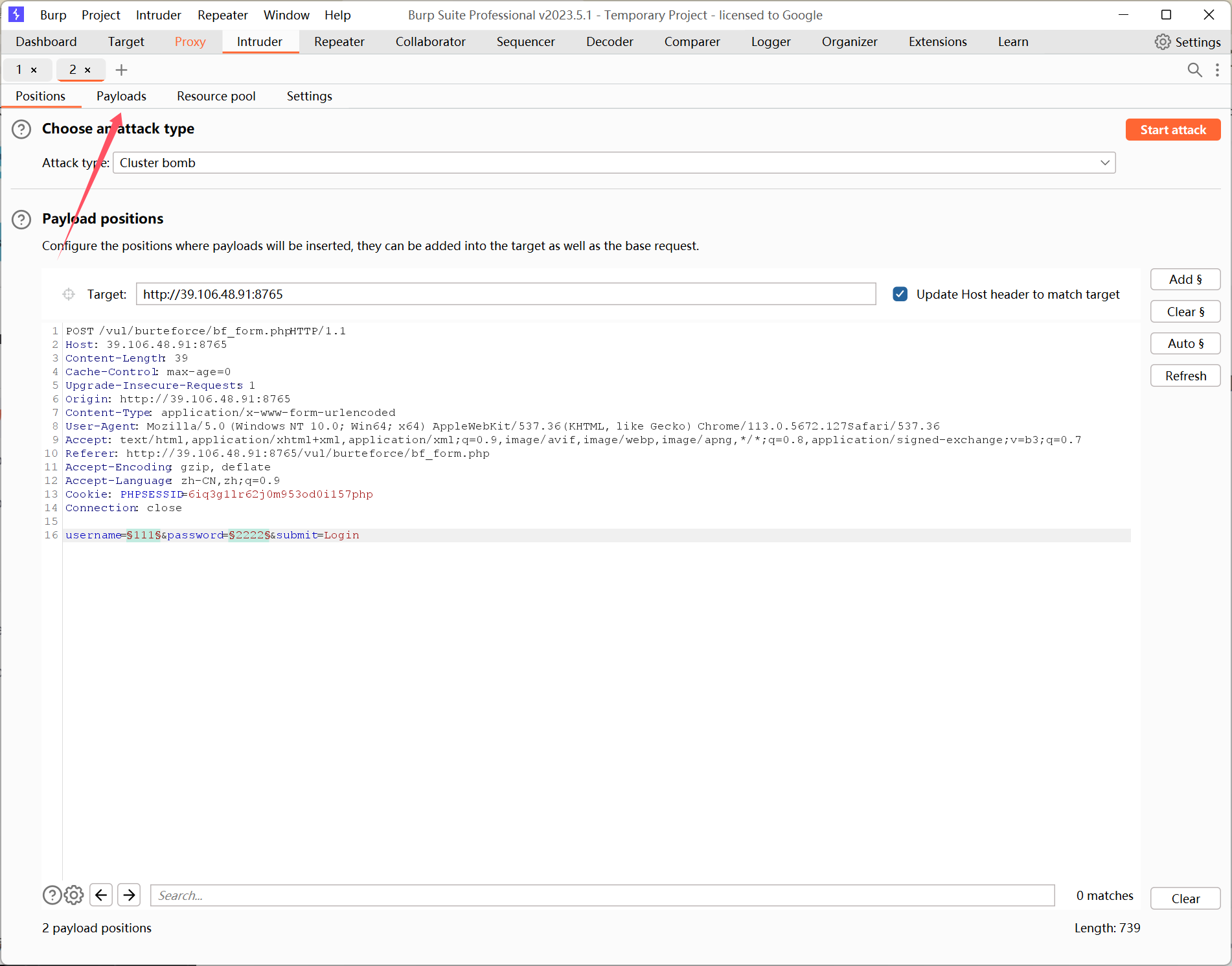Click the '0 matches' search result text
The width and height of the screenshot is (1232, 966).
pos(1104,895)
